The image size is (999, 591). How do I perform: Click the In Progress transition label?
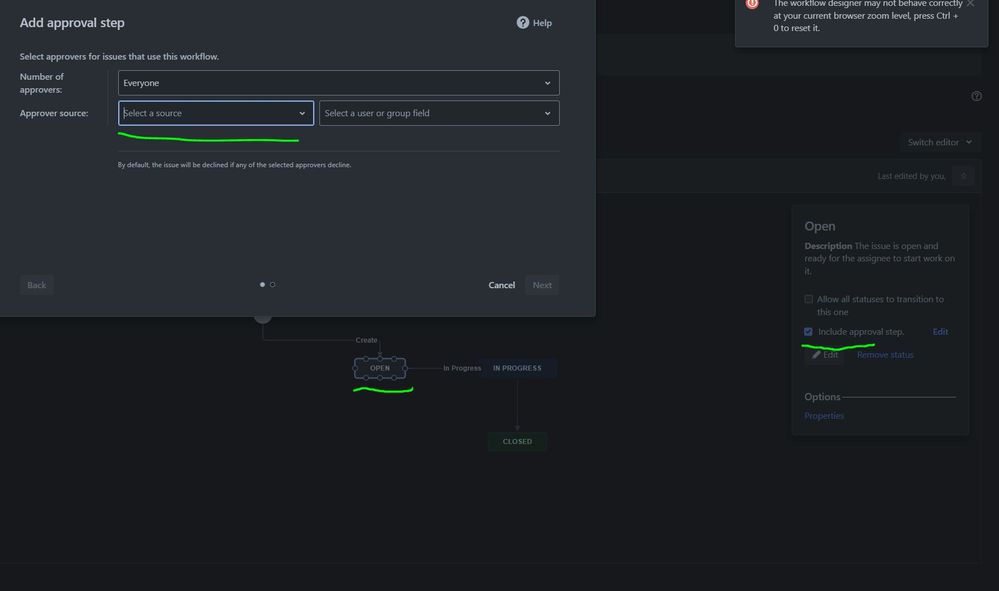coord(462,368)
